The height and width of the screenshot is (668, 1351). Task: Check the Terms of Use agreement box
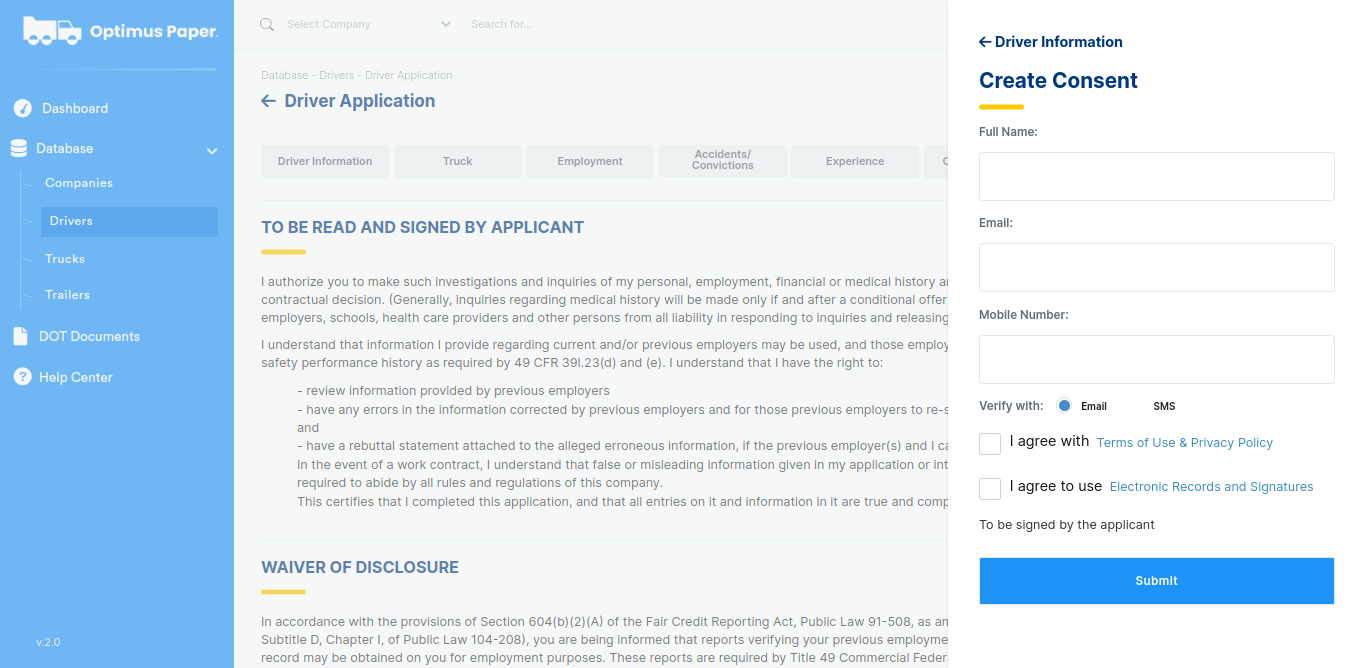[990, 443]
